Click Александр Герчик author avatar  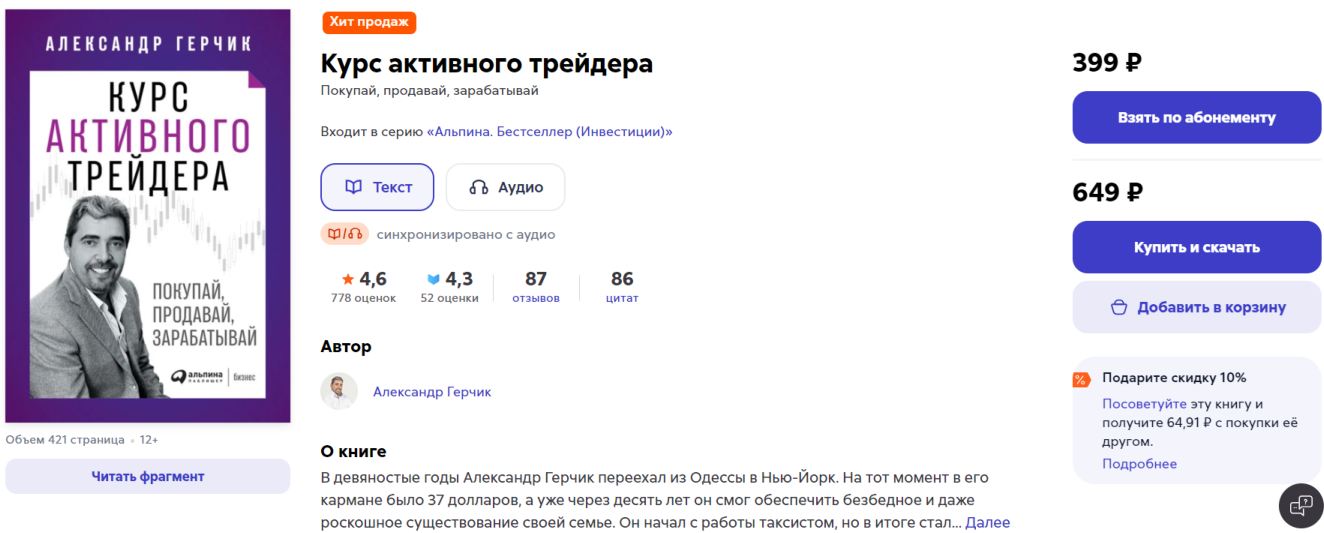click(339, 391)
